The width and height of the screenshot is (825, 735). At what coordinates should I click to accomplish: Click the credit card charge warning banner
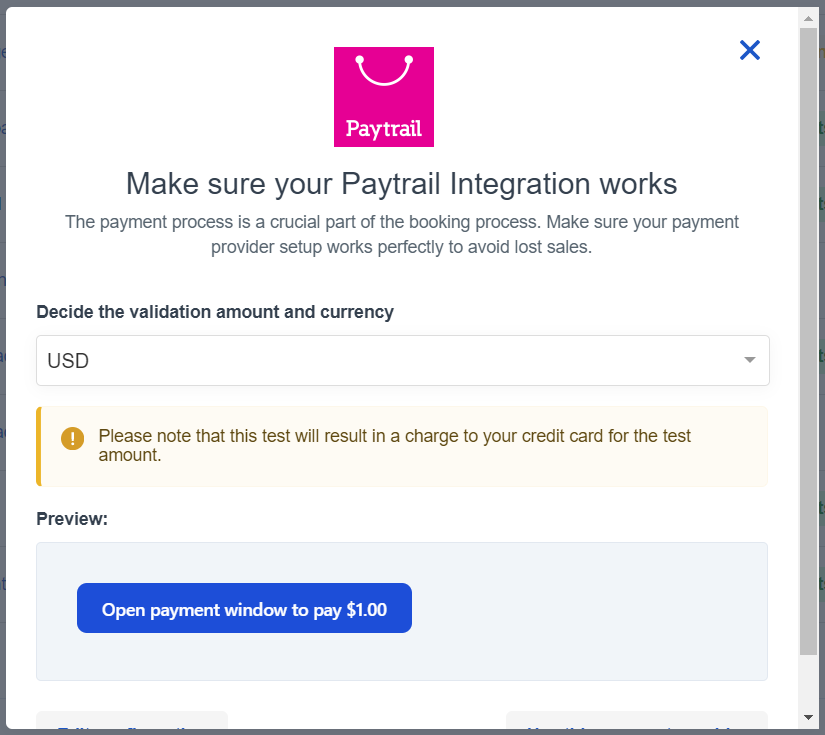tap(402, 446)
